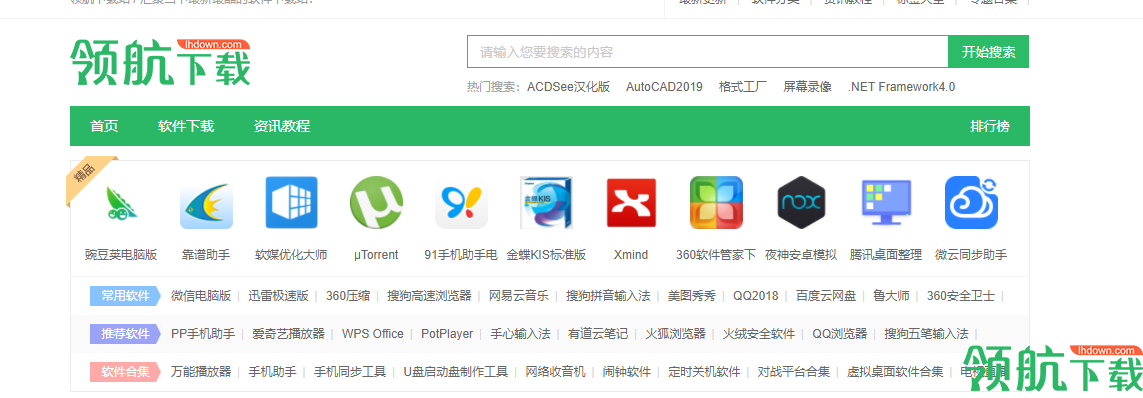Screen dimensions: 1143x398
Task: Click the search input field
Action: tap(707, 52)
